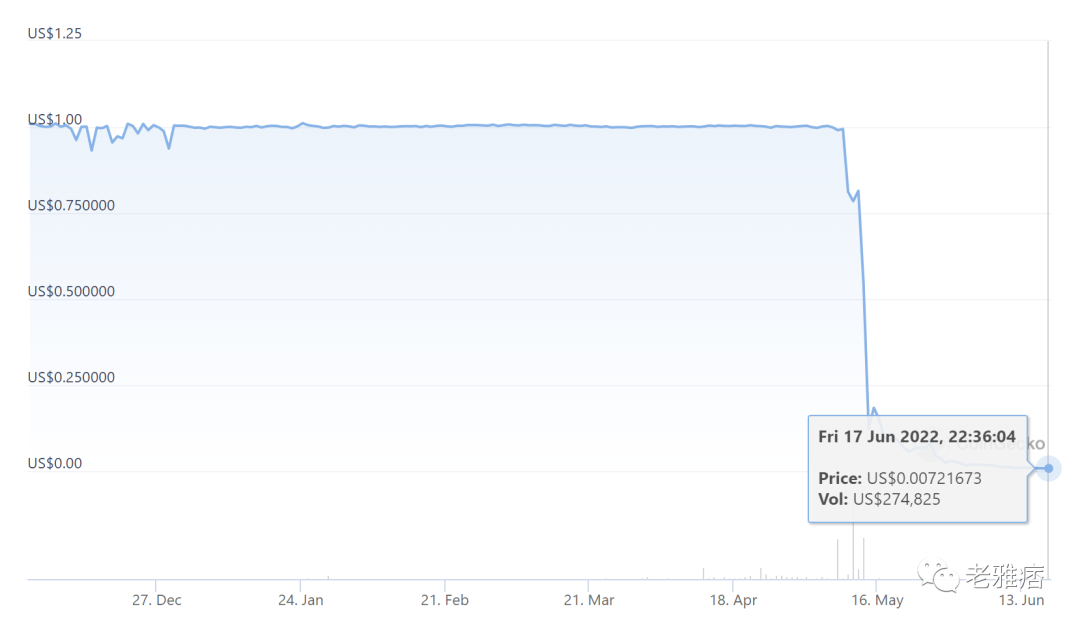Select the US$1.00 price axis label

pos(54,119)
